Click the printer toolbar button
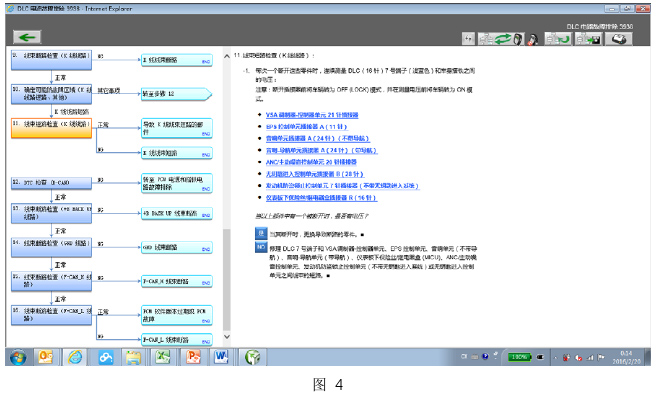 (619, 39)
